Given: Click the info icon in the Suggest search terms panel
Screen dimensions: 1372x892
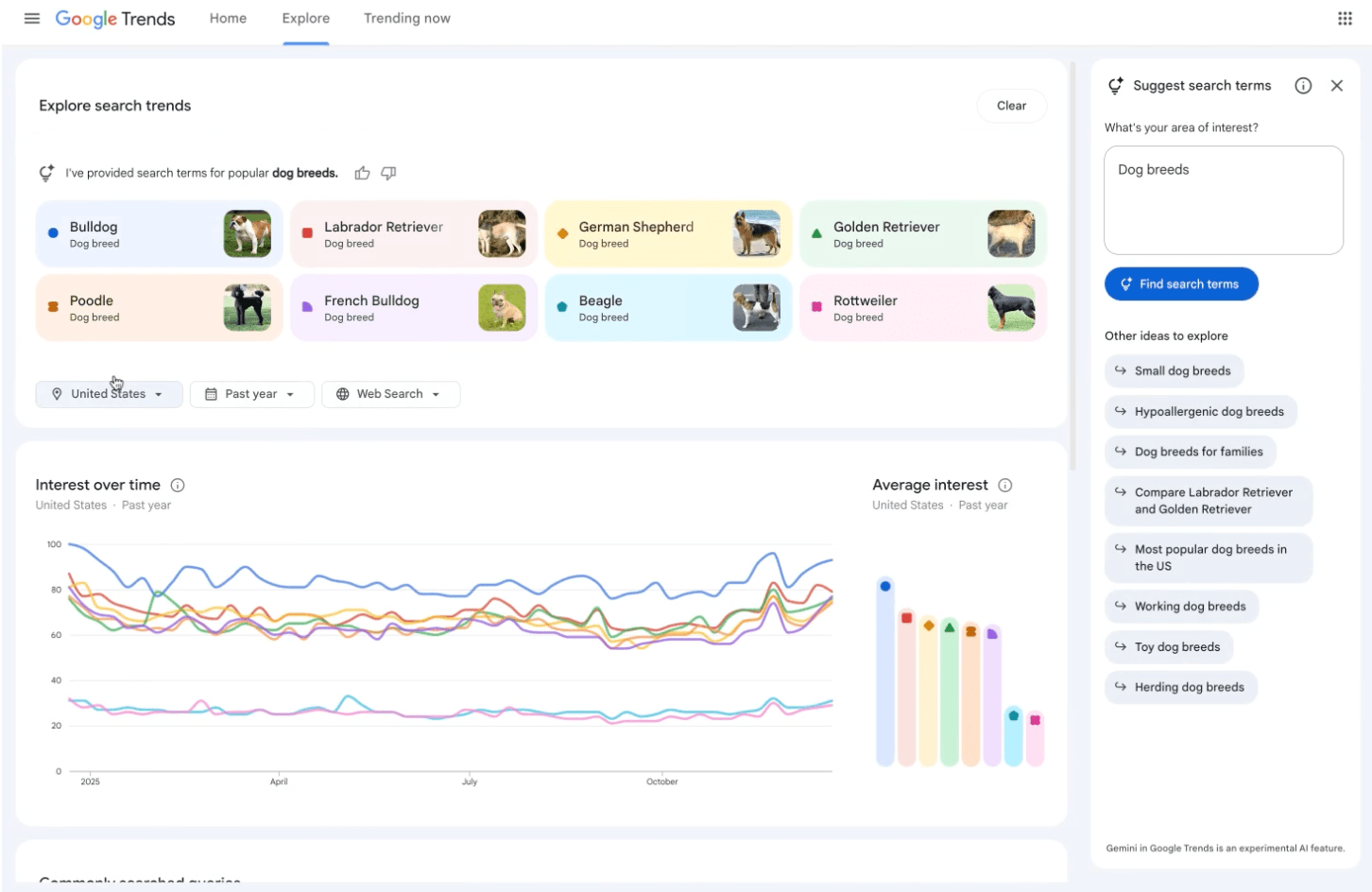Looking at the screenshot, I should pyautogui.click(x=1303, y=85).
